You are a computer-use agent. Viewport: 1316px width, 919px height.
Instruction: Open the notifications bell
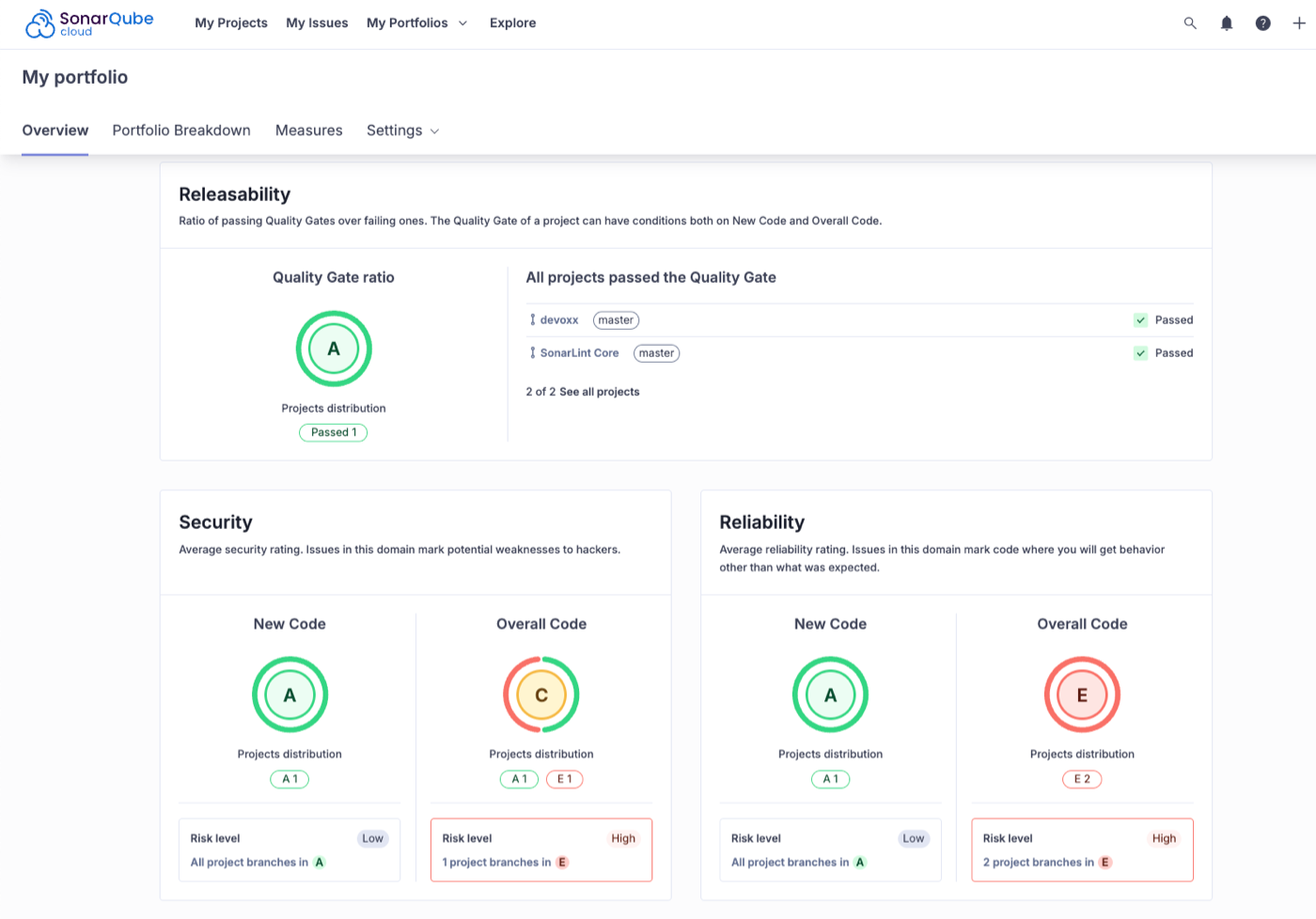[x=1226, y=23]
